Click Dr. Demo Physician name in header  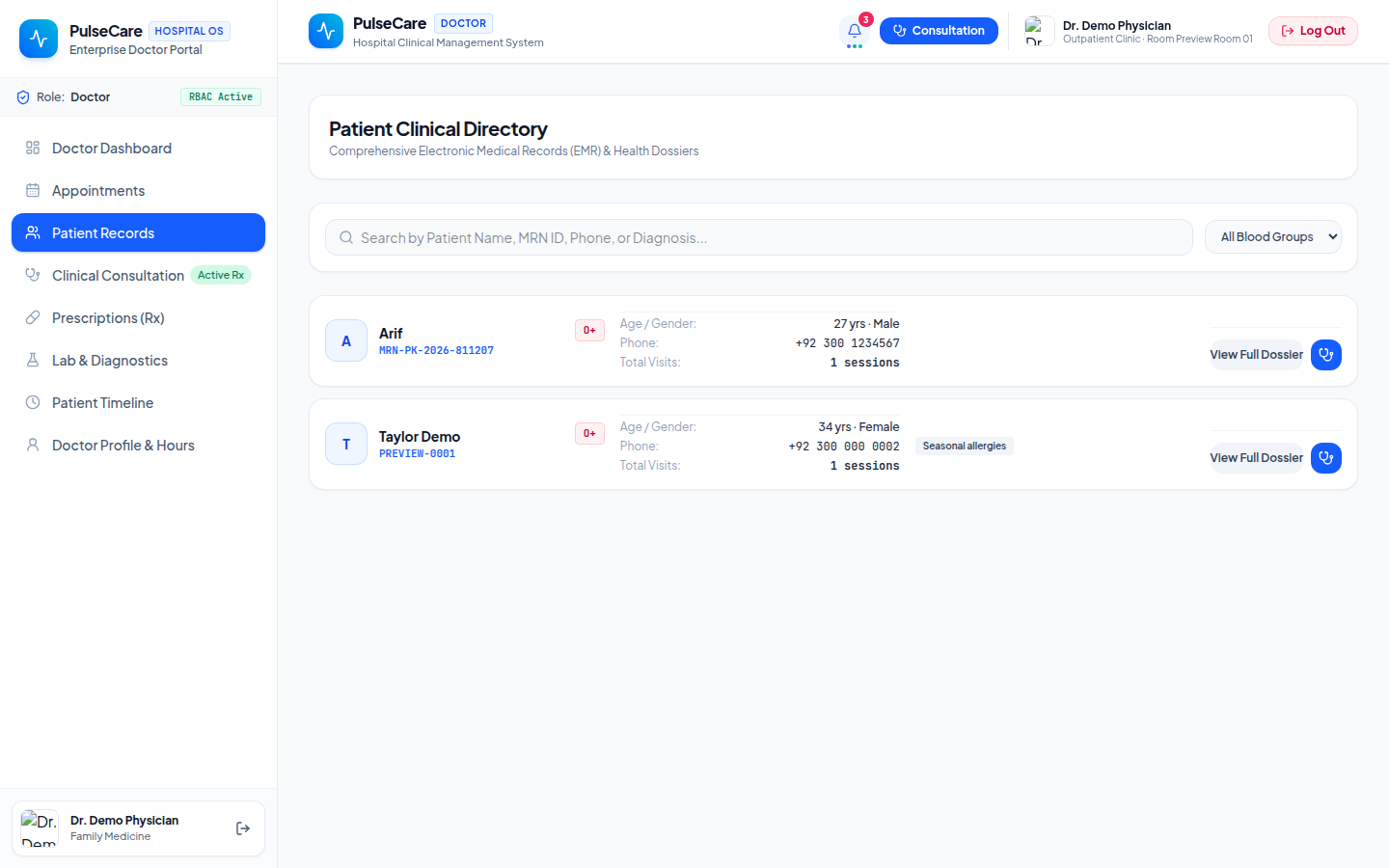1117,26
